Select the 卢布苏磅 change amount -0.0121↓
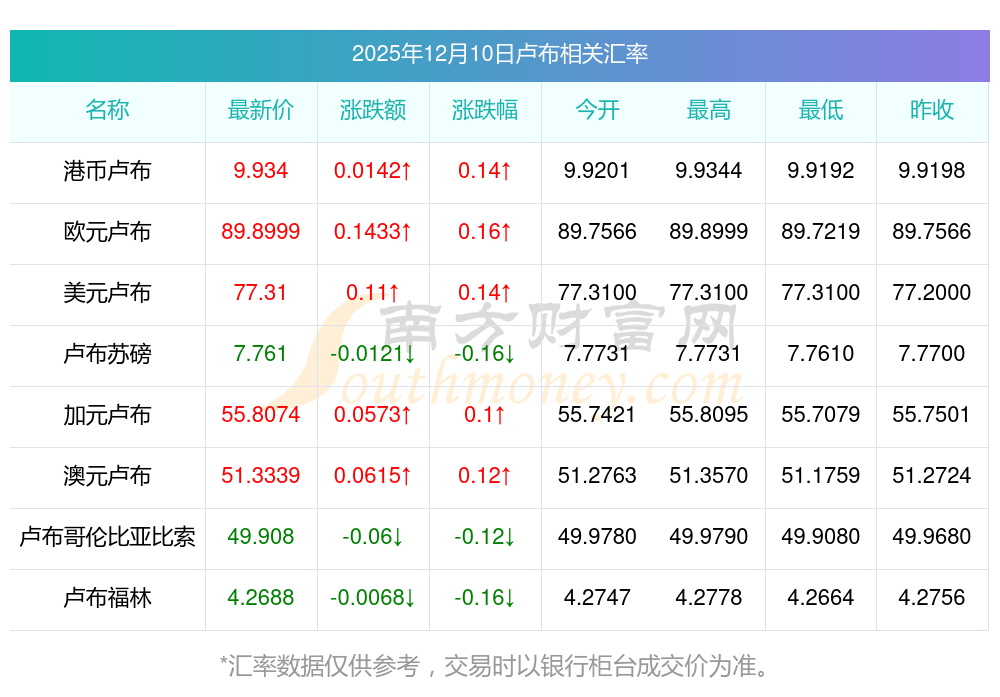The width and height of the screenshot is (1000, 697). tap(373, 354)
